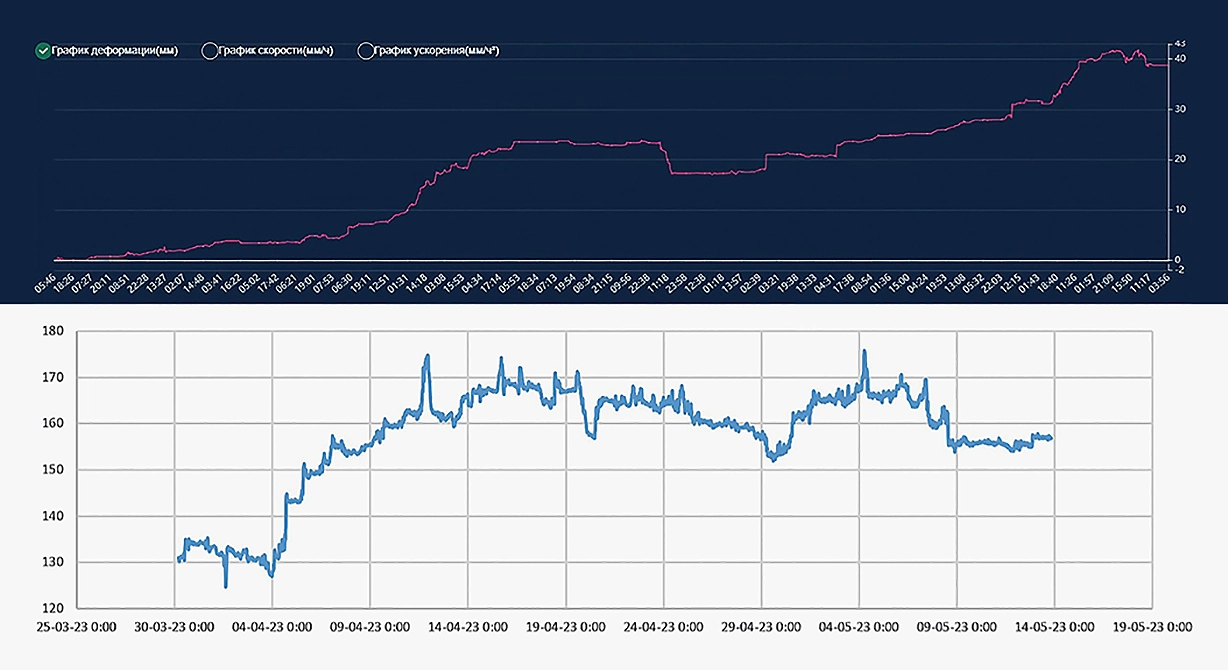Click the 24-04-23 0:00 date label
This screenshot has height=670, width=1228.
[663, 628]
